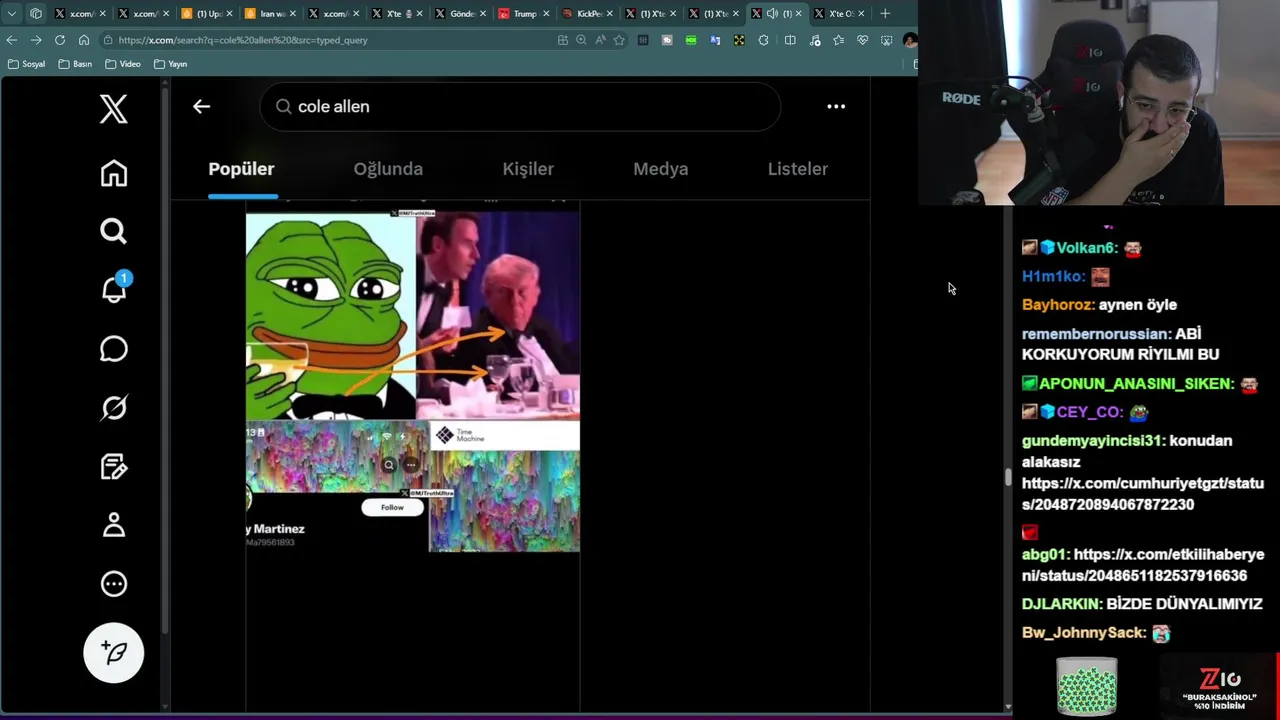Click chat username Volkan6

pos(1086,248)
